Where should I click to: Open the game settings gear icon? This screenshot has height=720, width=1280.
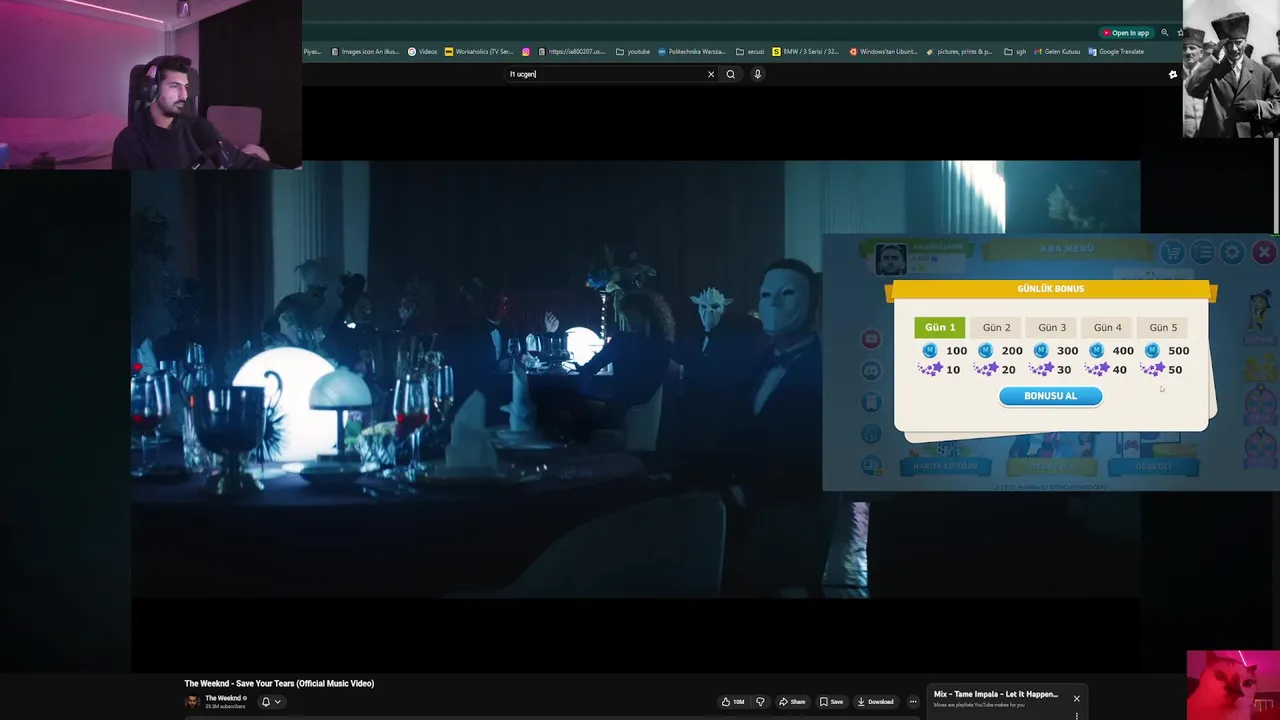click(x=1232, y=252)
